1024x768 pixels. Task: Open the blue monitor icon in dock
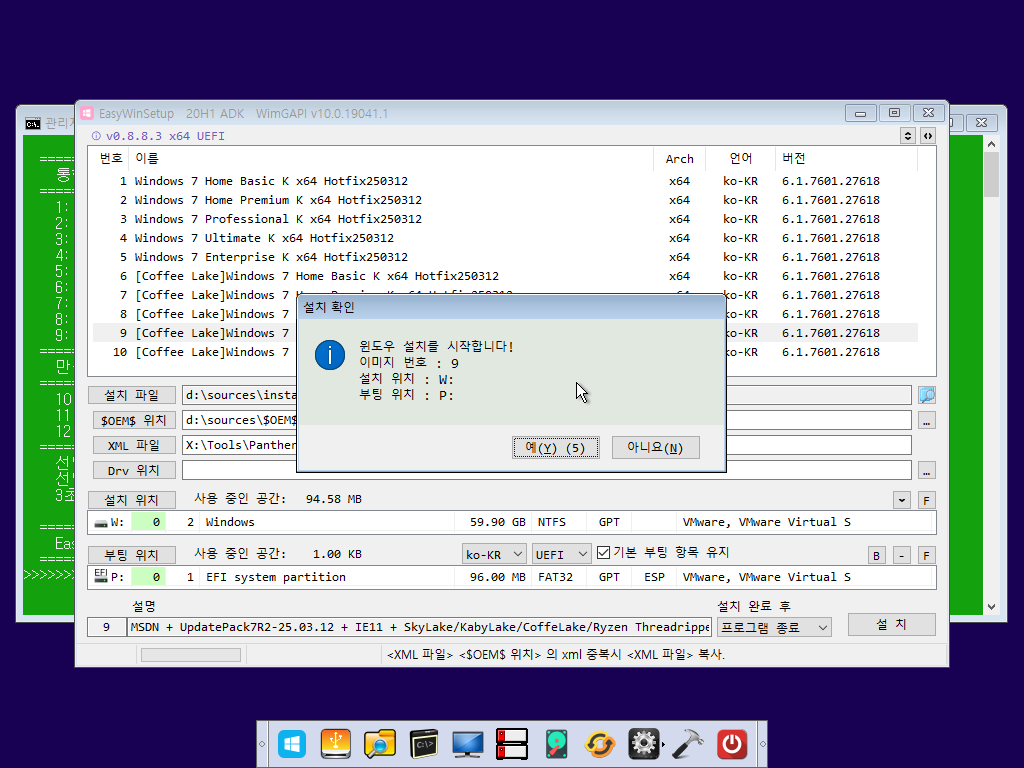[x=468, y=744]
